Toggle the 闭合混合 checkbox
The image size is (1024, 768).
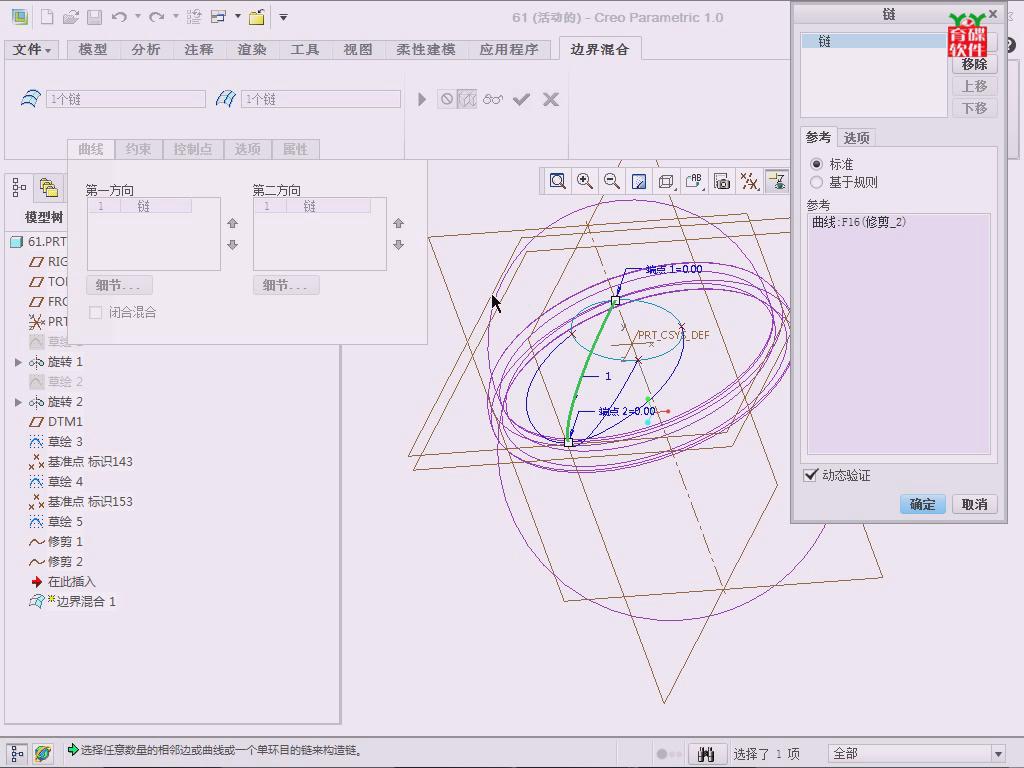click(x=96, y=313)
